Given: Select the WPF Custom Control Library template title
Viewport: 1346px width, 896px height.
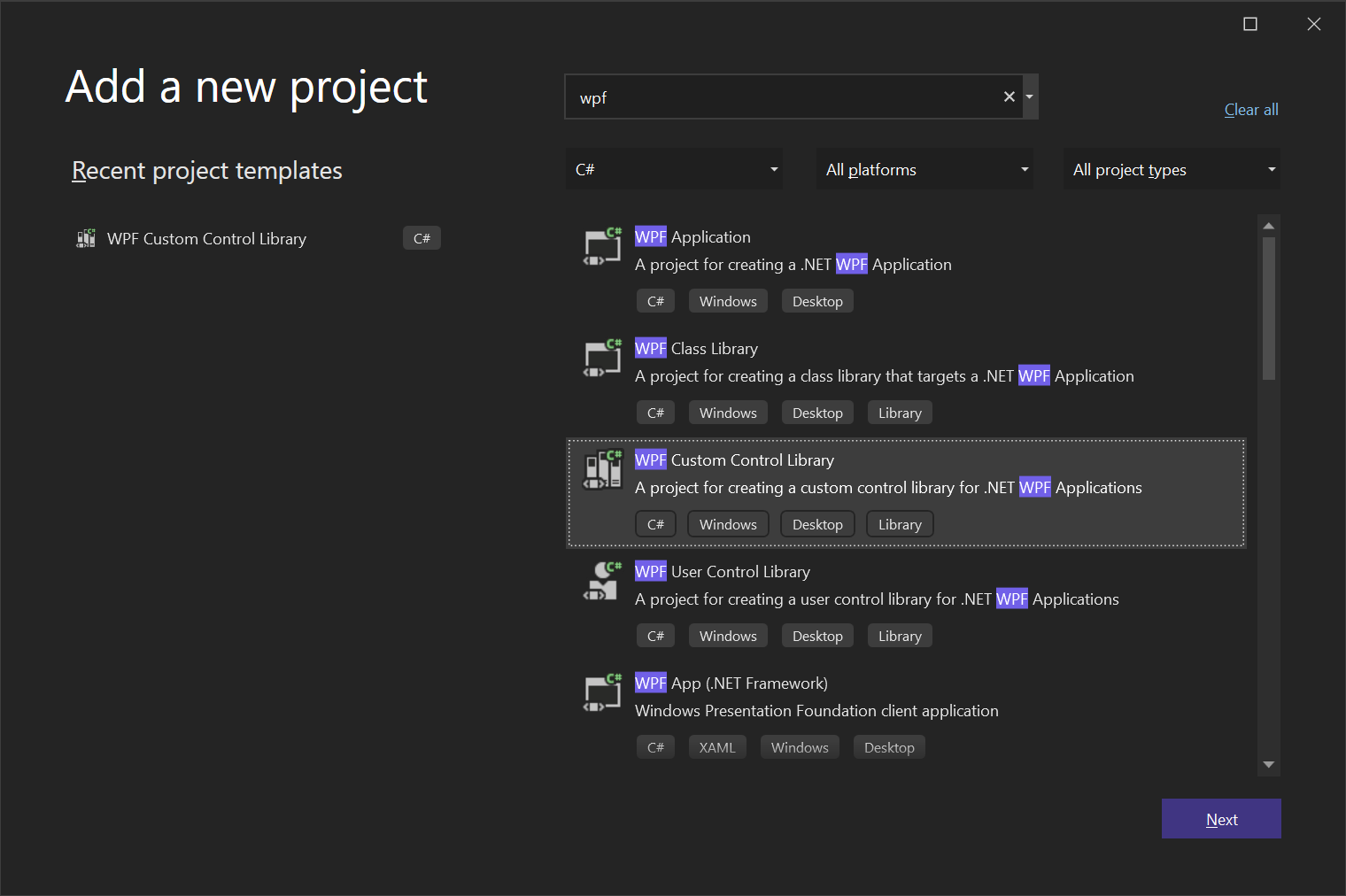Looking at the screenshot, I should coord(734,460).
